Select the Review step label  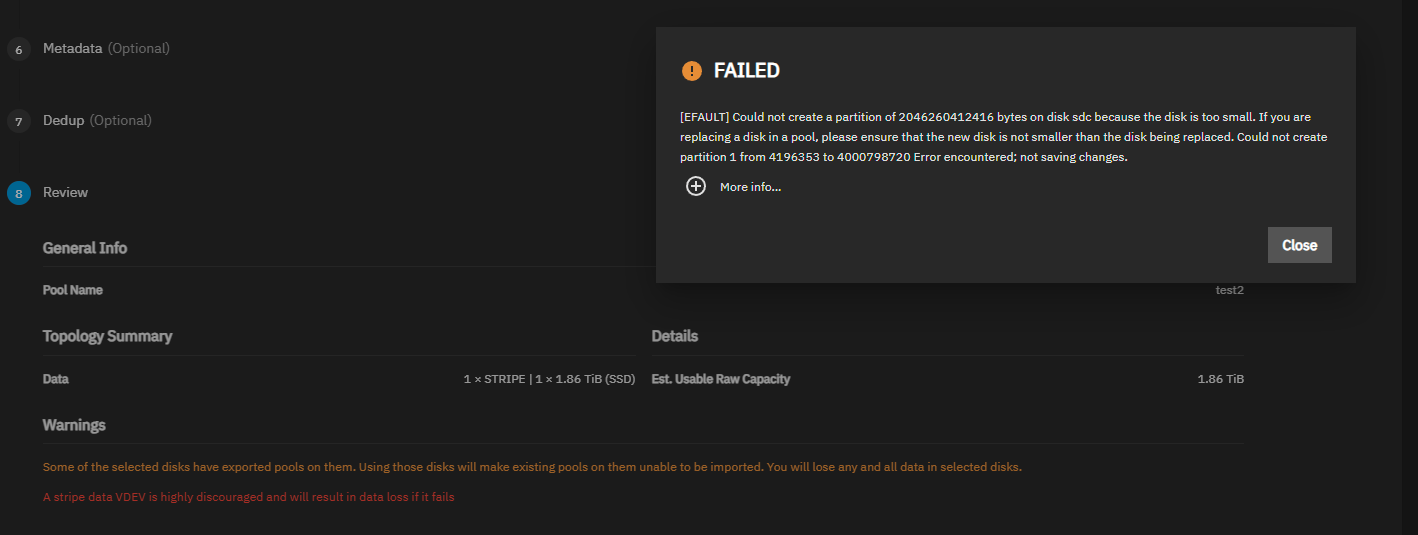pyautogui.click(x=65, y=192)
